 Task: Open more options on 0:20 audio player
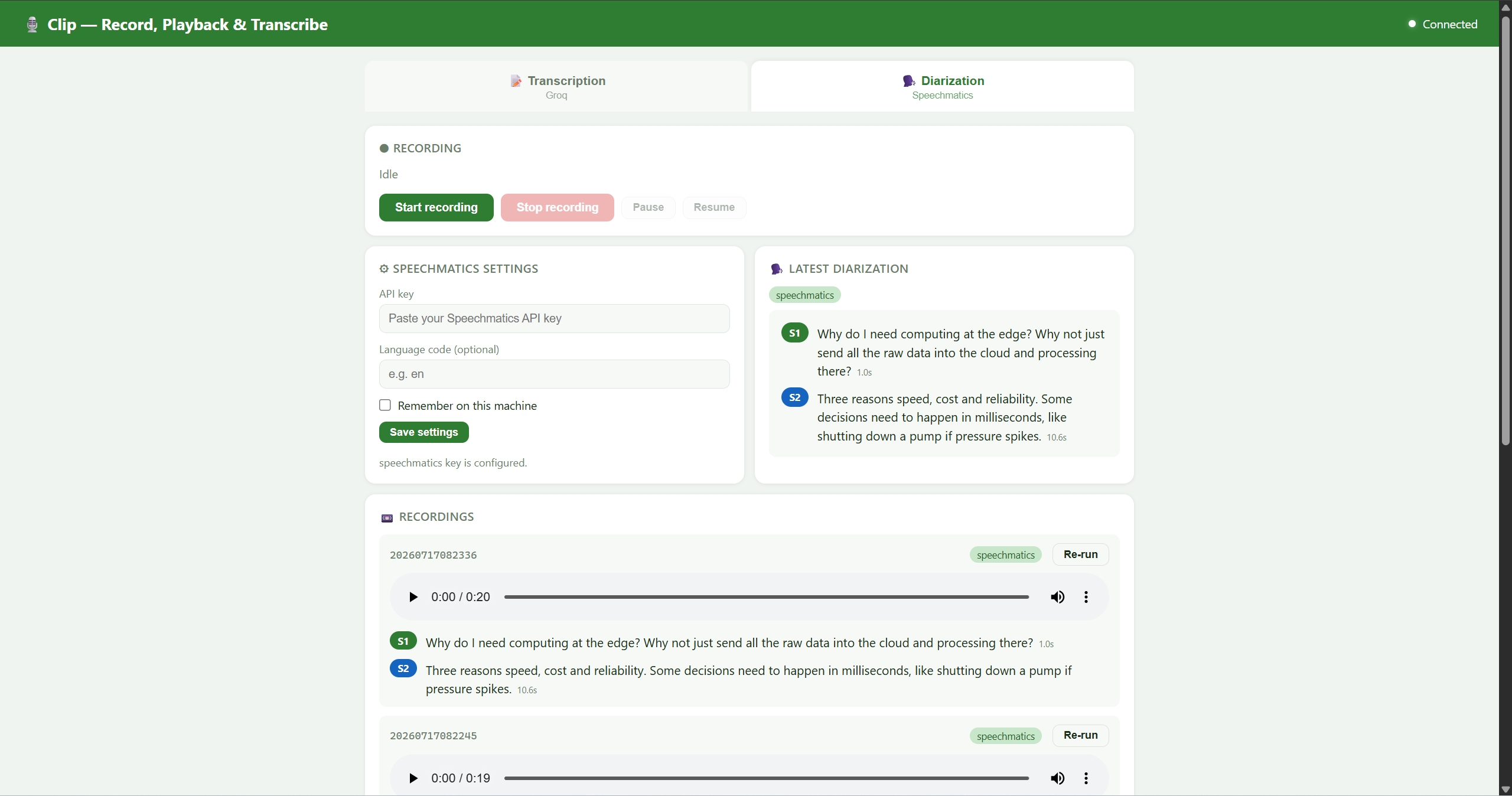1086,597
